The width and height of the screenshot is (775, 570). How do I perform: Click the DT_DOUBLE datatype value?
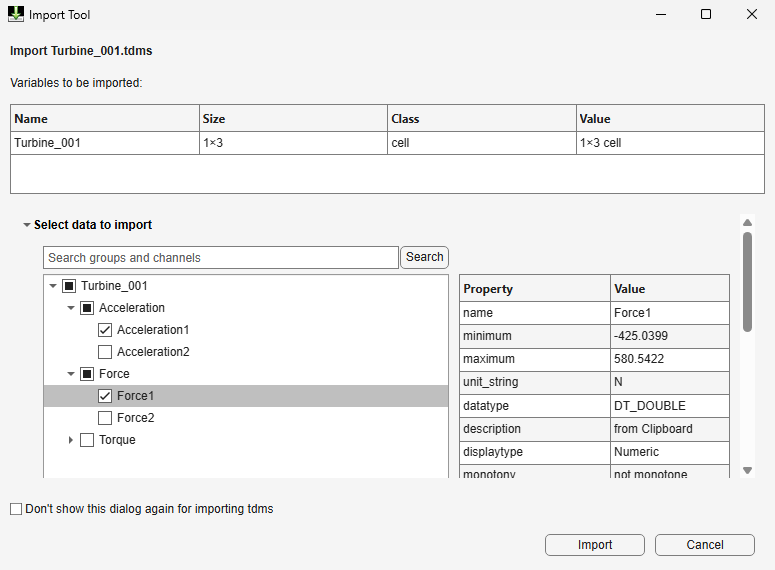(670, 406)
